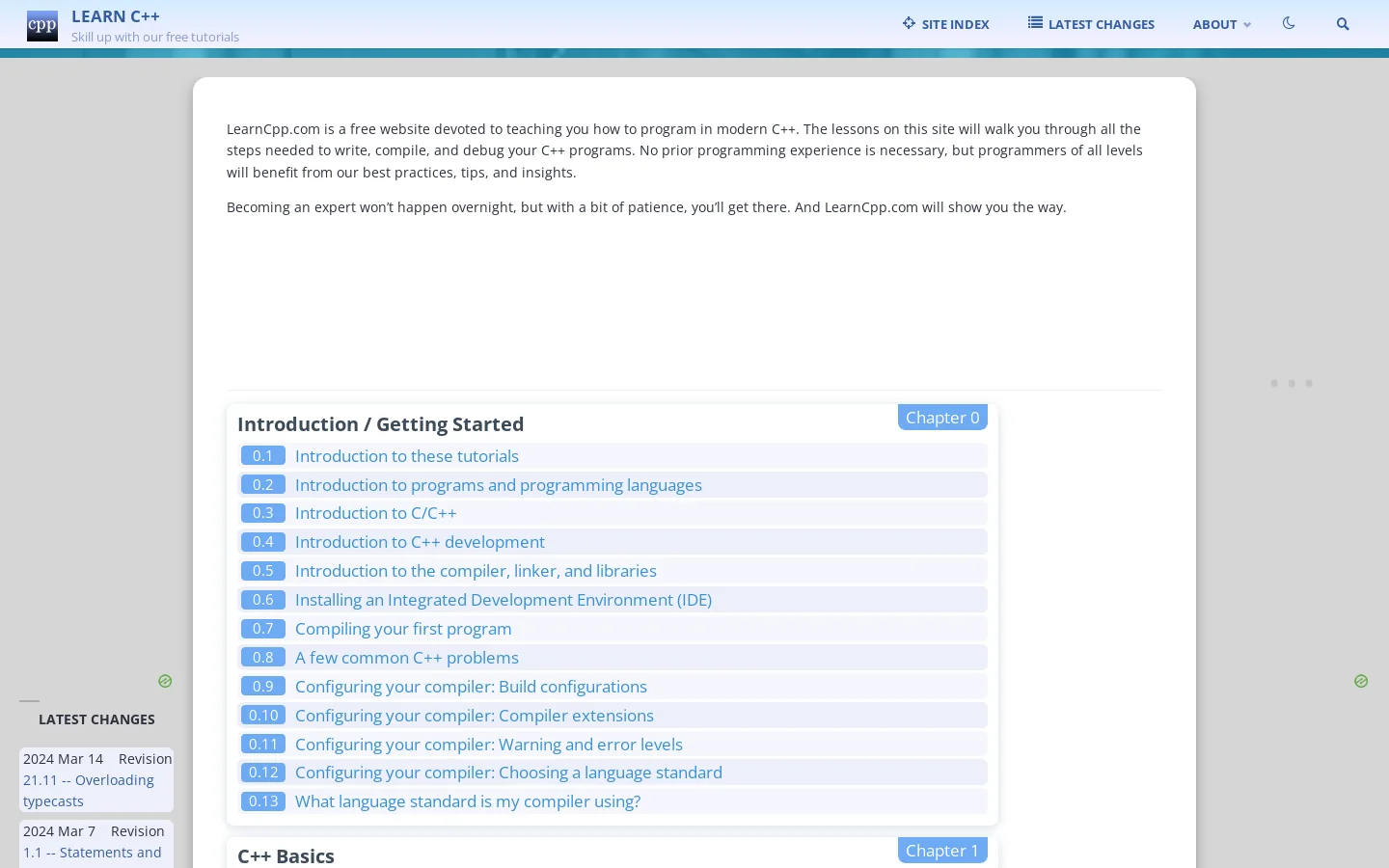Open Introduction to the compiler, linker, and libraries
1389x868 pixels.
(476, 571)
